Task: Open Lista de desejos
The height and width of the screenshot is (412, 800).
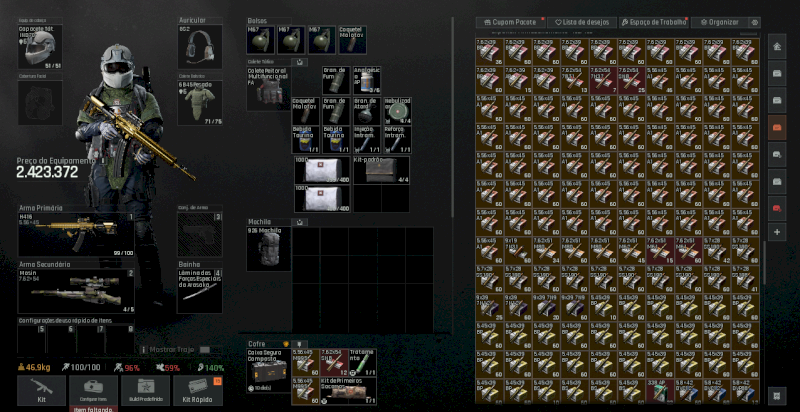Action: click(582, 22)
